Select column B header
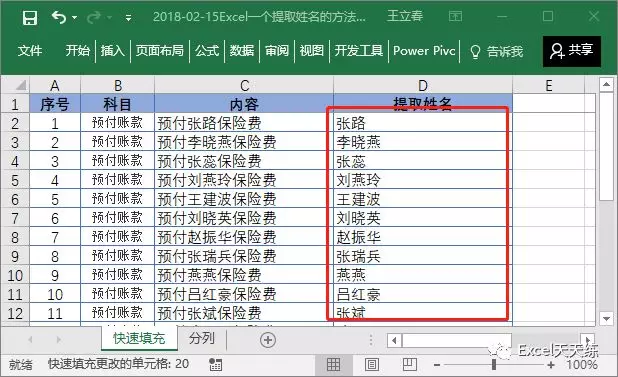Viewport: 618px width, 377px height. tap(117, 85)
